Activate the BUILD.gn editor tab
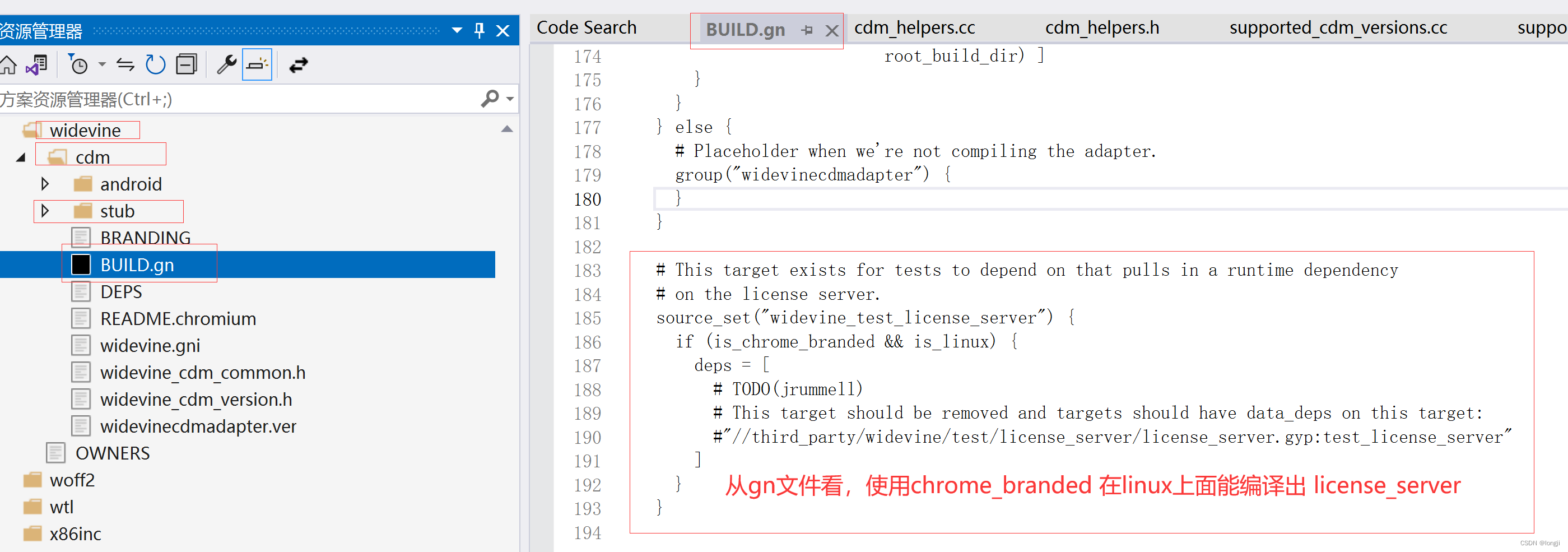 coord(745,30)
